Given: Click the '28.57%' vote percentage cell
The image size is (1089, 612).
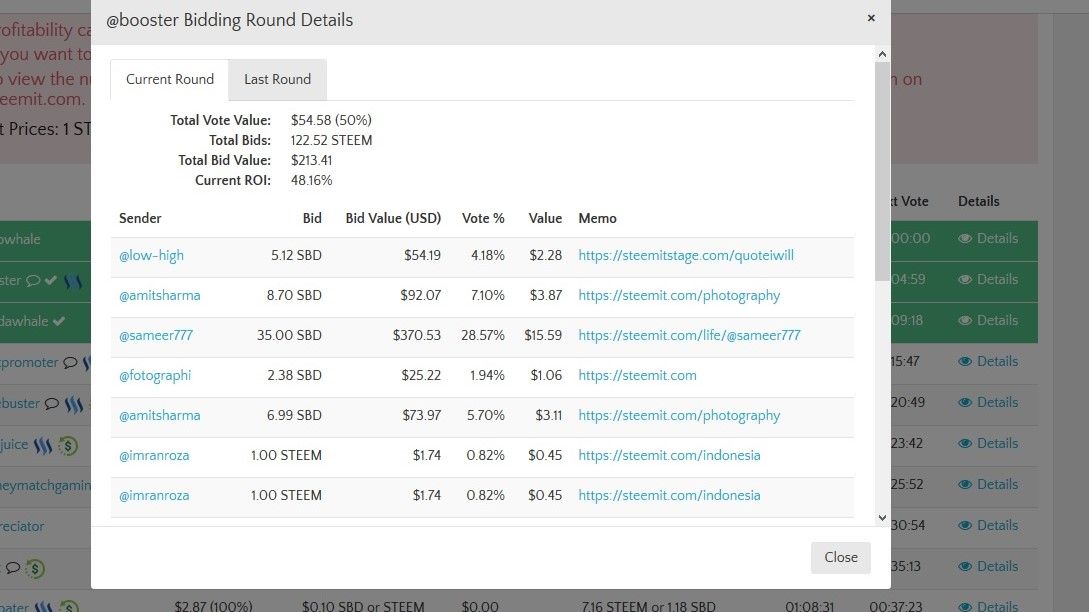Looking at the screenshot, I should pos(483,336).
